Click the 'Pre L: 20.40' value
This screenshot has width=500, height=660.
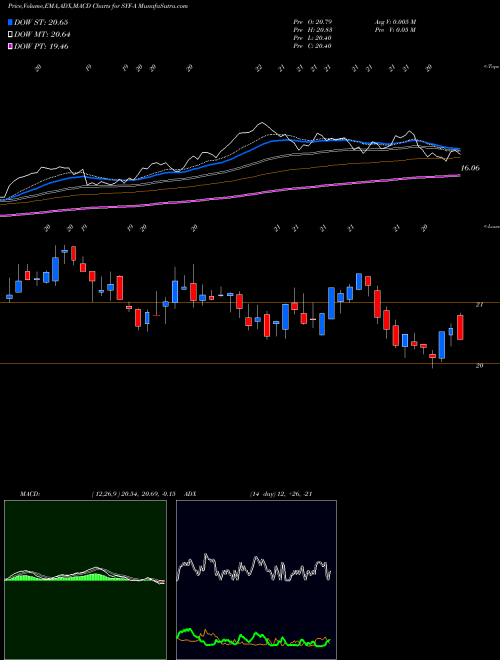(x=312, y=38)
